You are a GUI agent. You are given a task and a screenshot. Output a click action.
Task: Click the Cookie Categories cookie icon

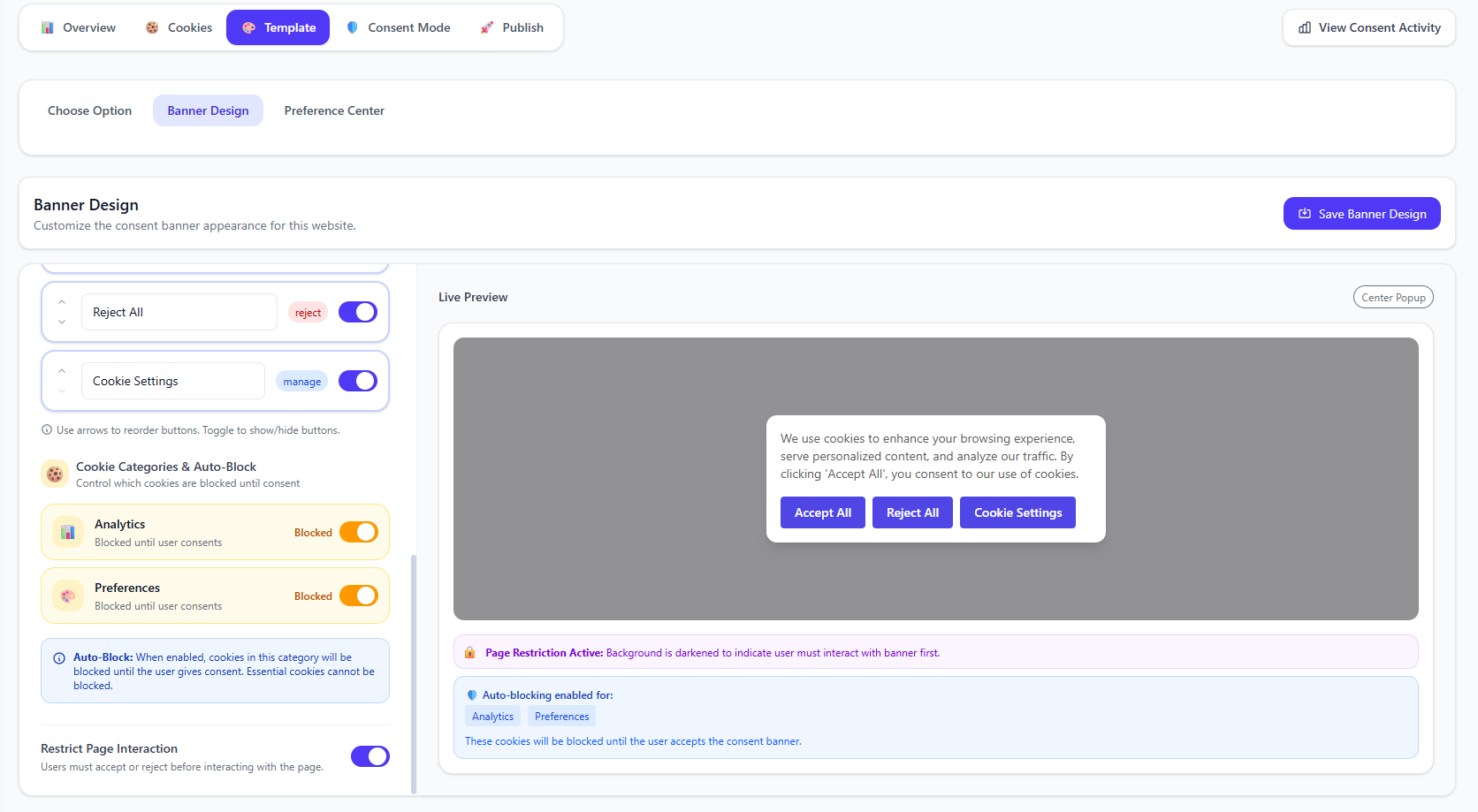(55, 474)
